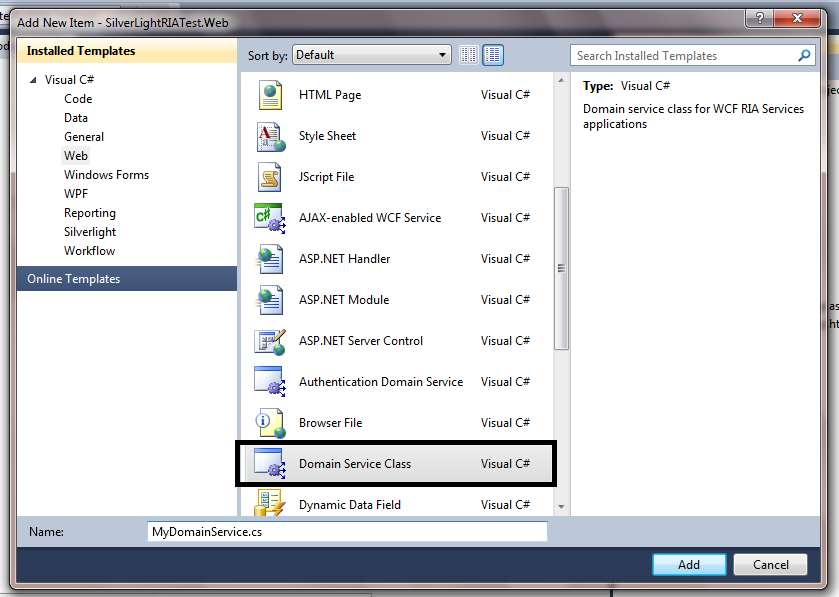This screenshot has width=839, height=597.
Task: Select the Web category
Action: pyautogui.click(x=76, y=156)
